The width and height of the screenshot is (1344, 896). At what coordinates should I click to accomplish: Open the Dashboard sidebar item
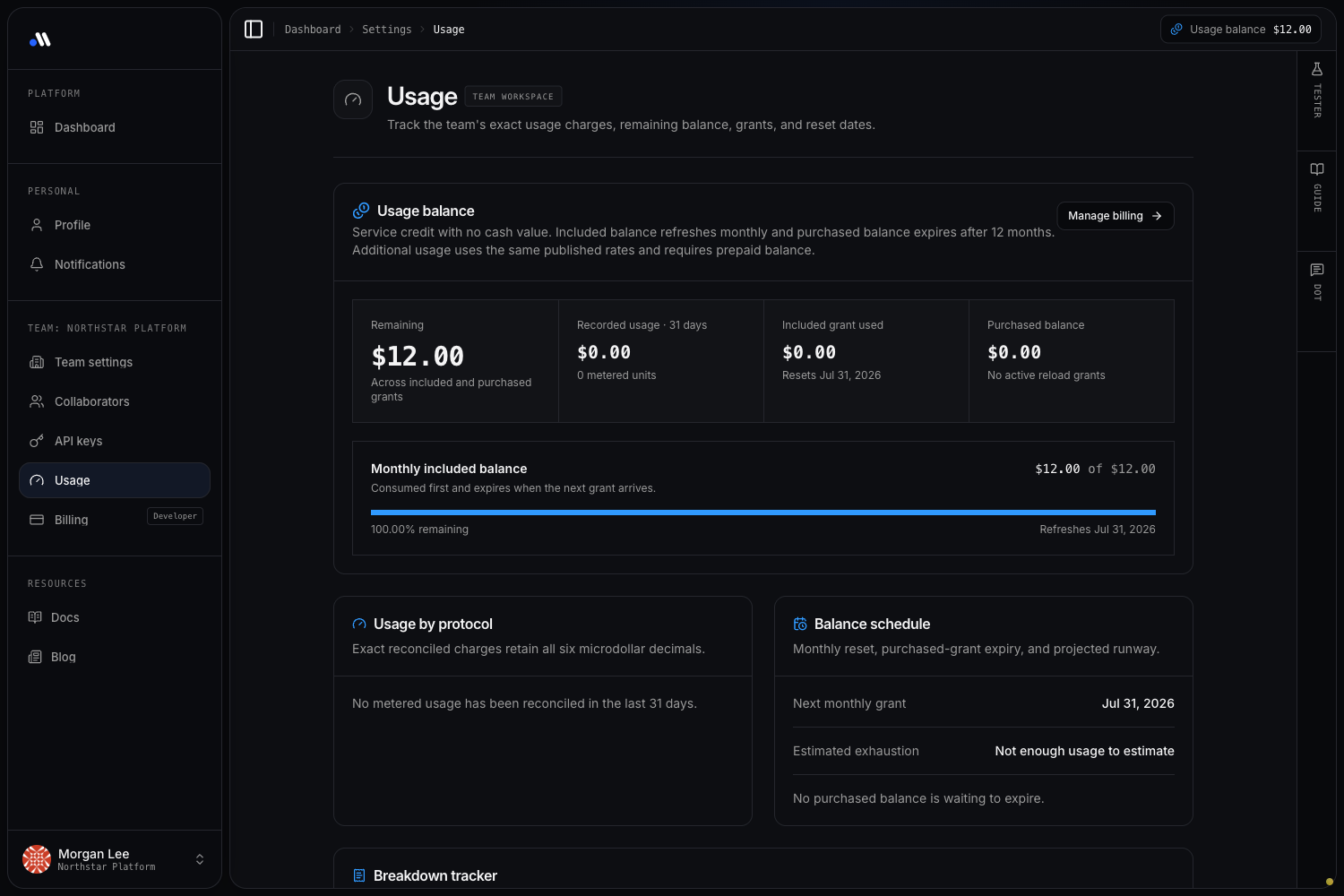coord(115,127)
